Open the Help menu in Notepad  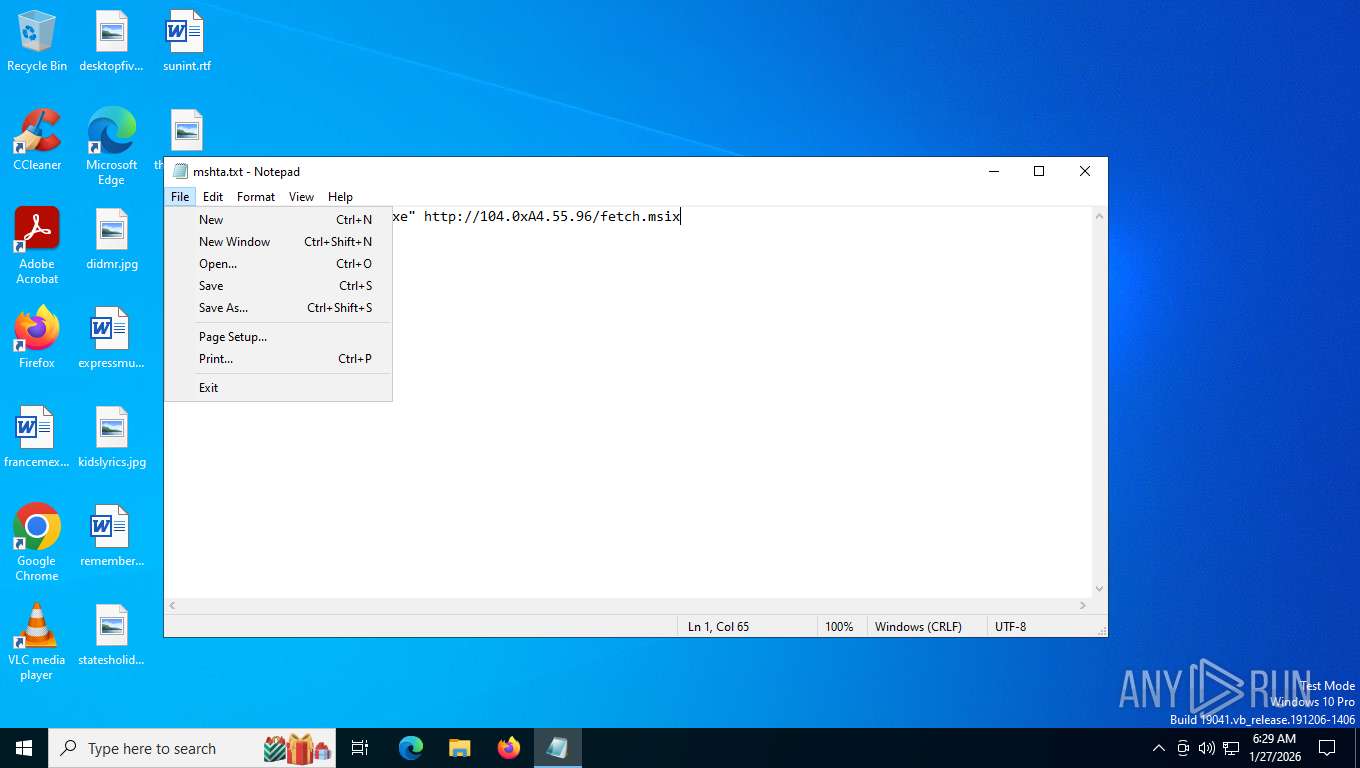340,197
